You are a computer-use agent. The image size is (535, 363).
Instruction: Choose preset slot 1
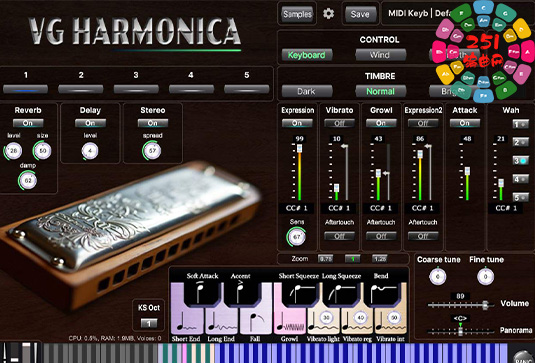[26, 89]
